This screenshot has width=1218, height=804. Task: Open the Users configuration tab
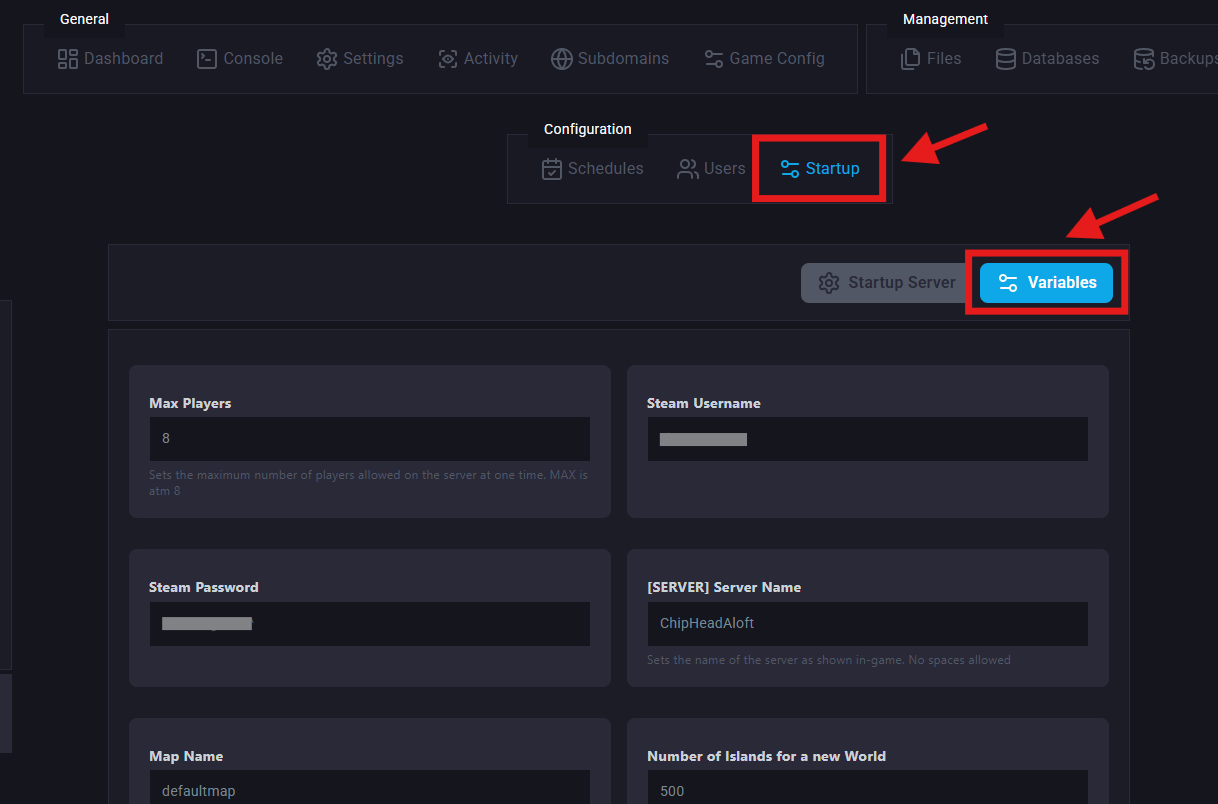tap(711, 169)
